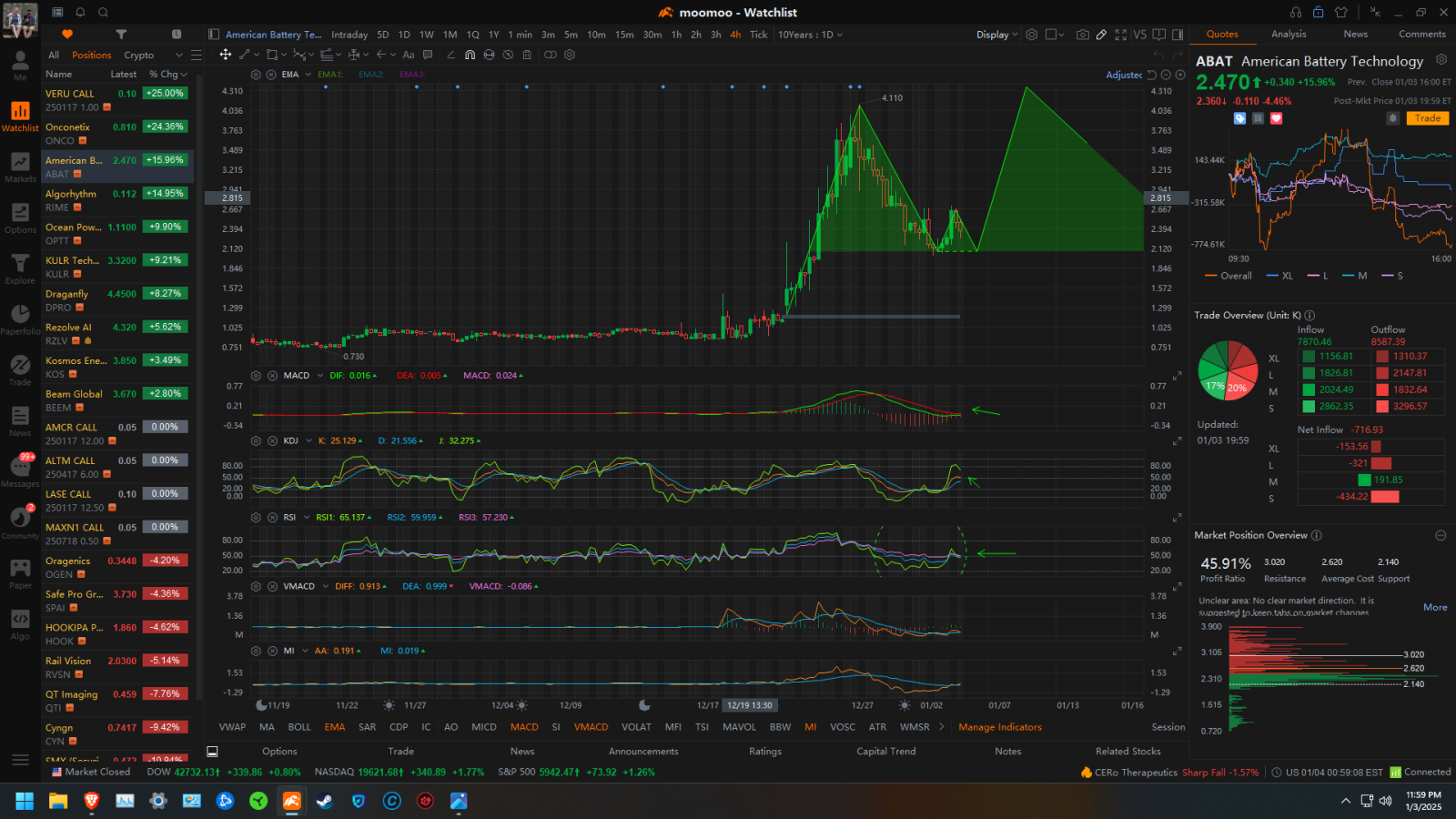Toggle the VMACD indicator at bottom bar
This screenshot has width=1456, height=819.
(x=591, y=727)
